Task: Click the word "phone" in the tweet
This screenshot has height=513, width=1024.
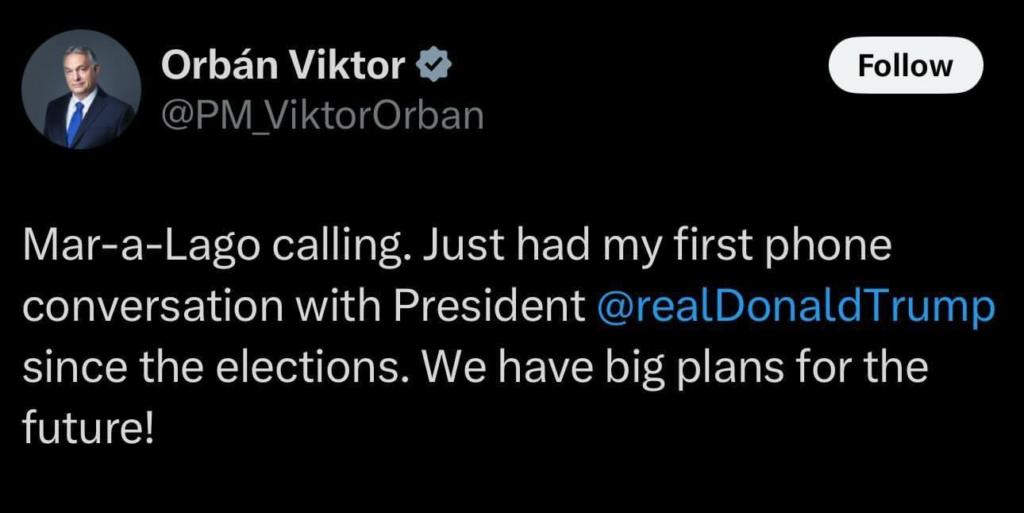Action: (x=820, y=246)
